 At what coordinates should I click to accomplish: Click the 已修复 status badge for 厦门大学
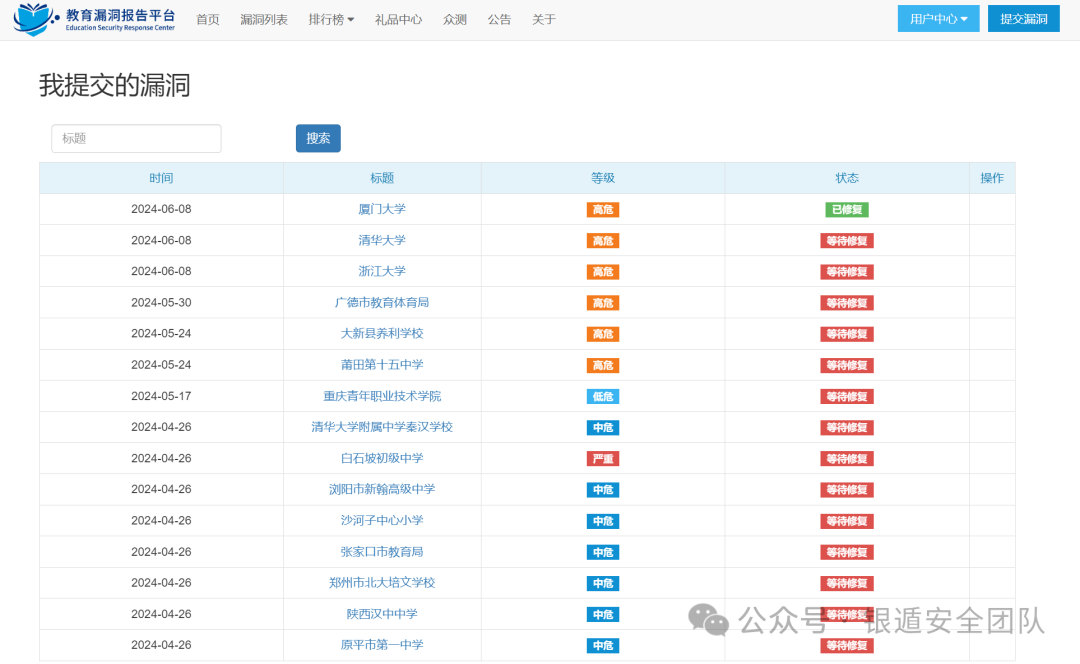(x=847, y=209)
